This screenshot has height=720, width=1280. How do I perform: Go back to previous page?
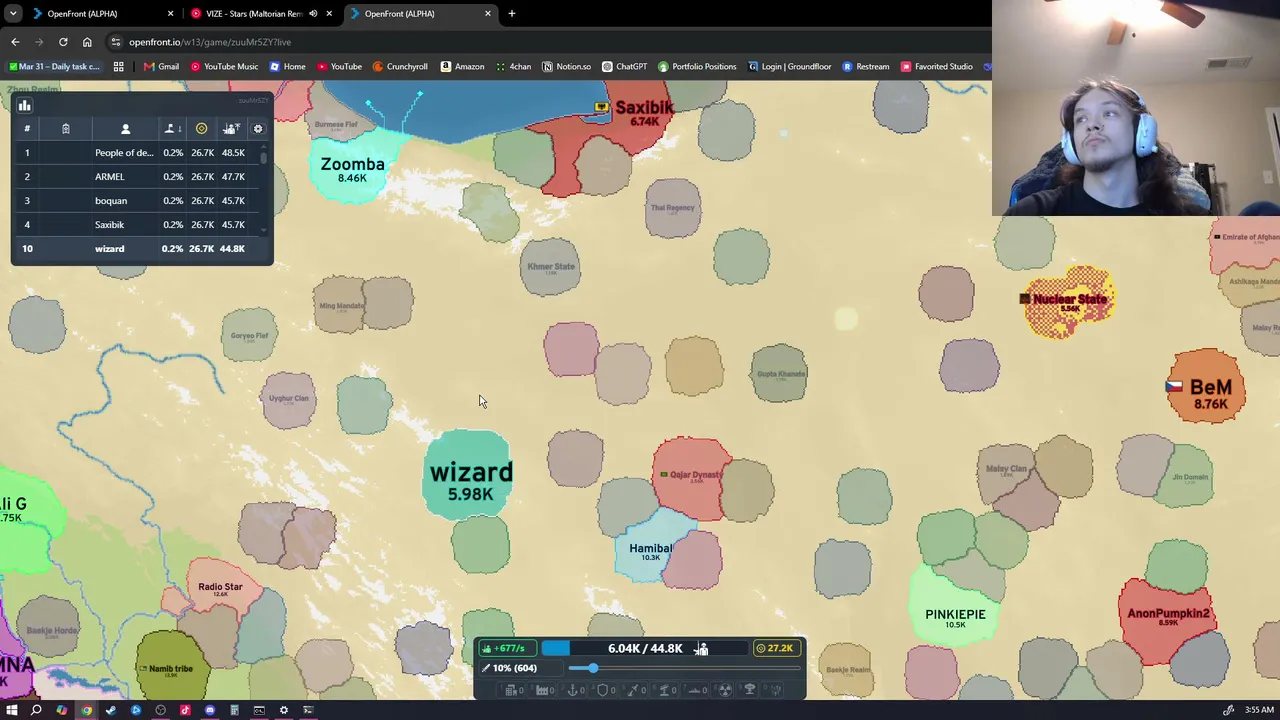tap(15, 42)
